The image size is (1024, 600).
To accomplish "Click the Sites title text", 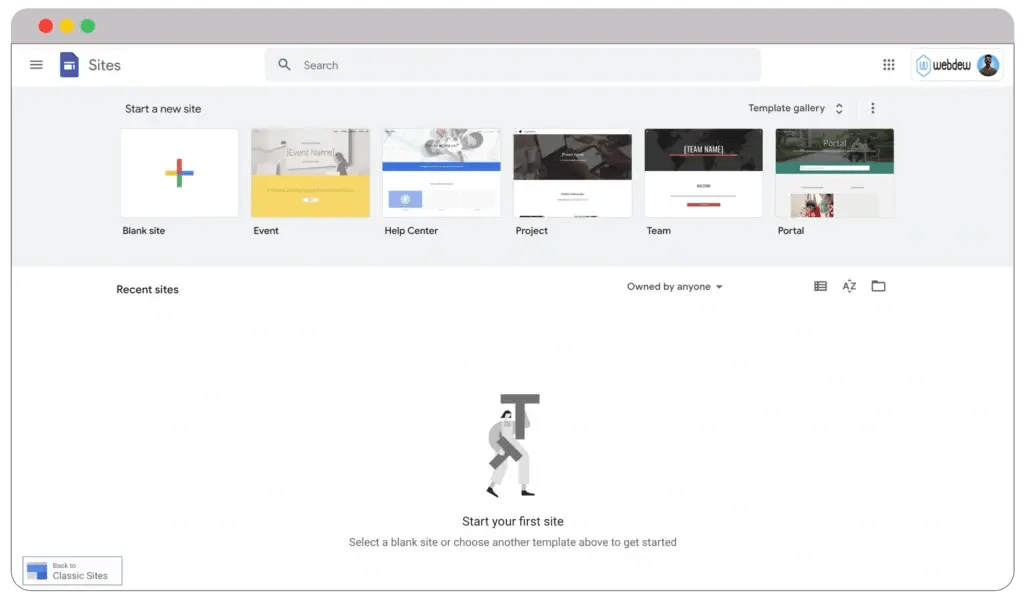I will pos(104,65).
